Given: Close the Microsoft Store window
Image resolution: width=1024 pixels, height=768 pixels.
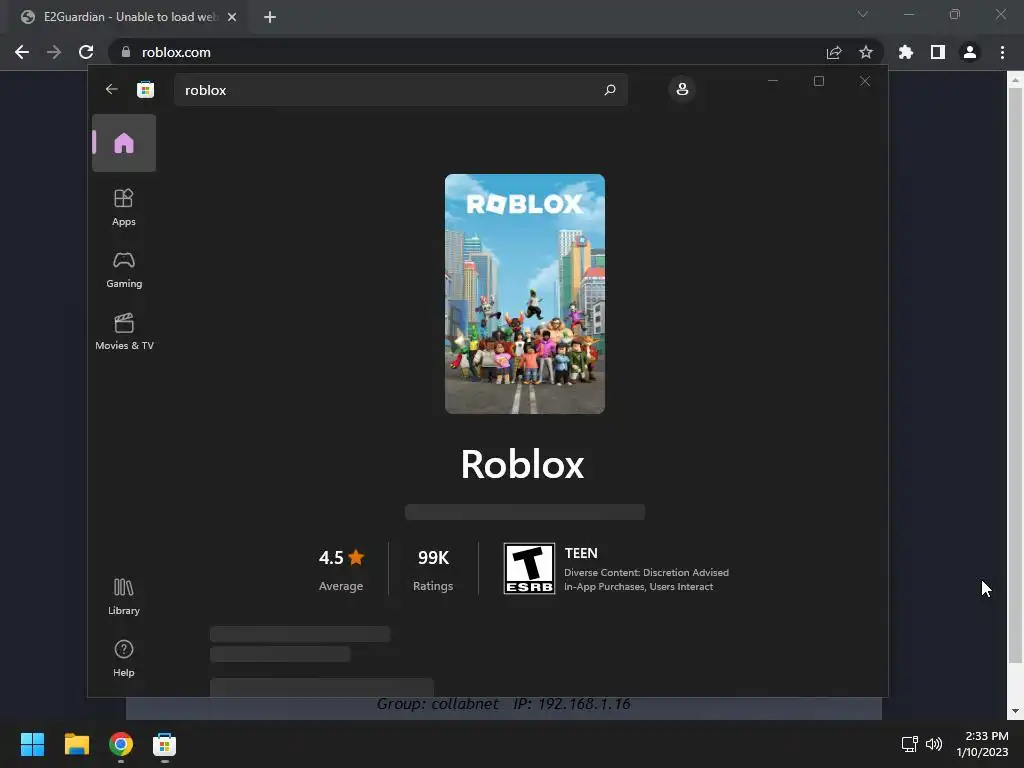Looking at the screenshot, I should pyautogui.click(x=865, y=81).
